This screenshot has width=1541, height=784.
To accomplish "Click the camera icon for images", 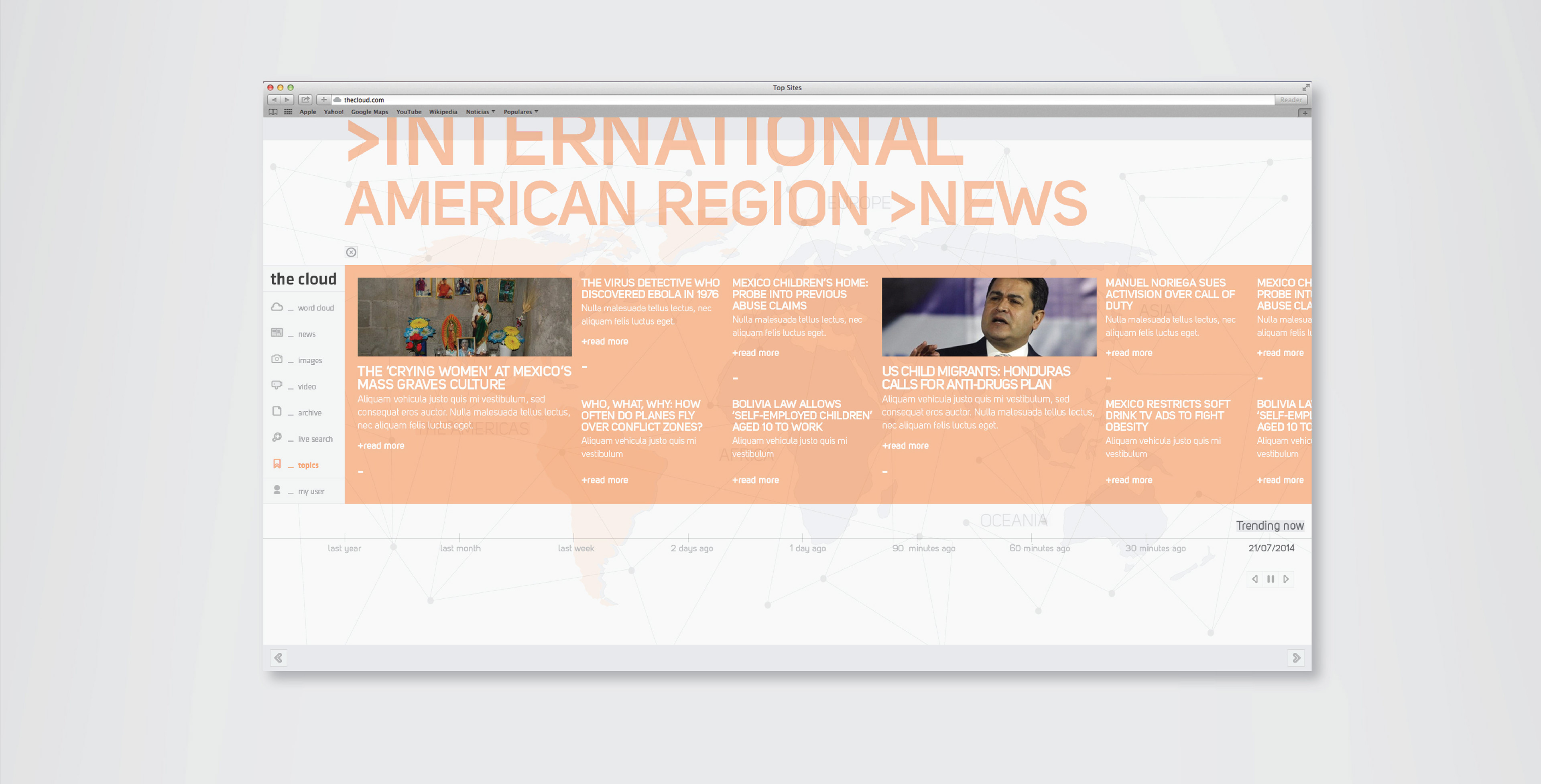I will 276,359.
